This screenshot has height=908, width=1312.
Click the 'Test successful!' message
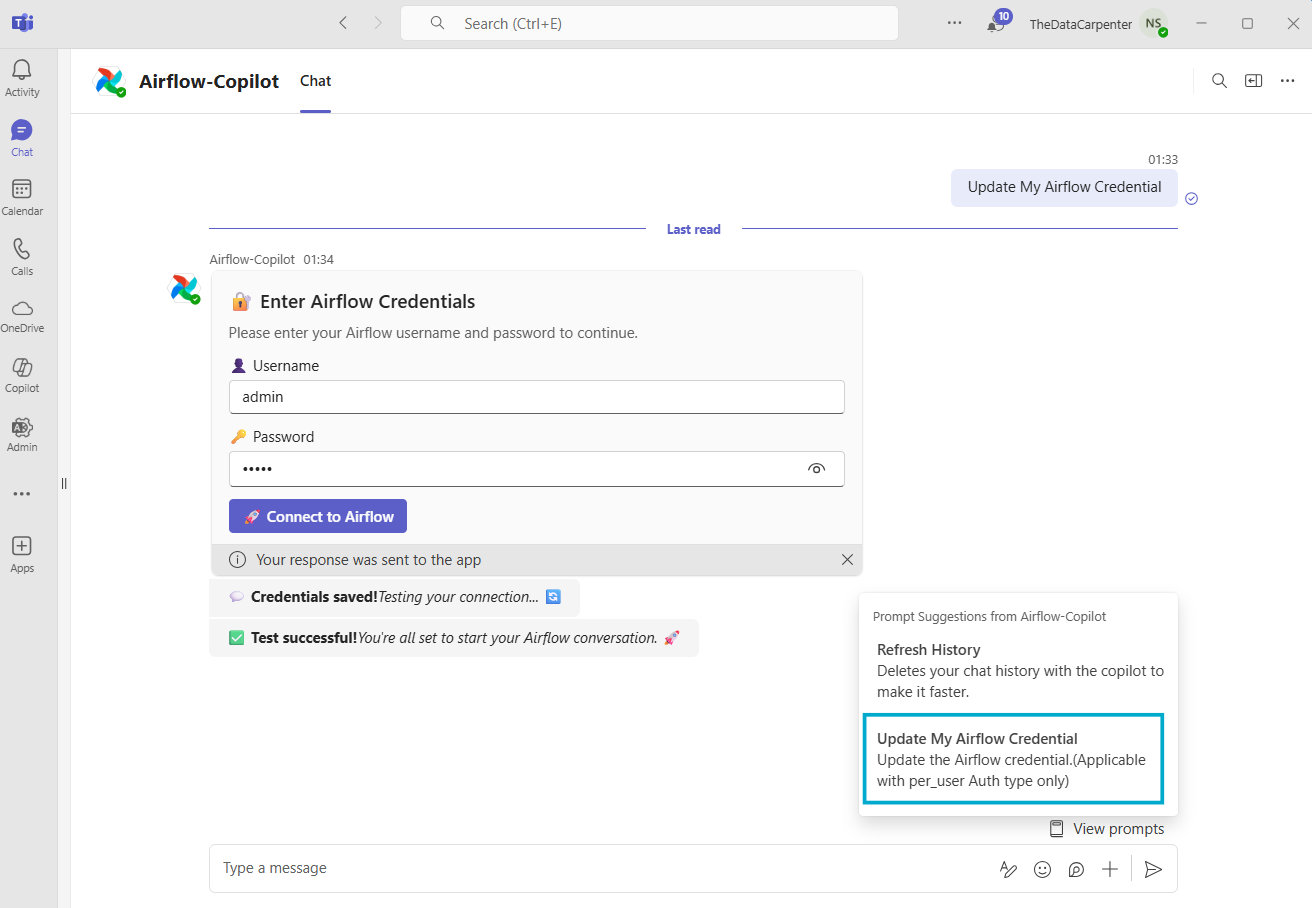[454, 638]
